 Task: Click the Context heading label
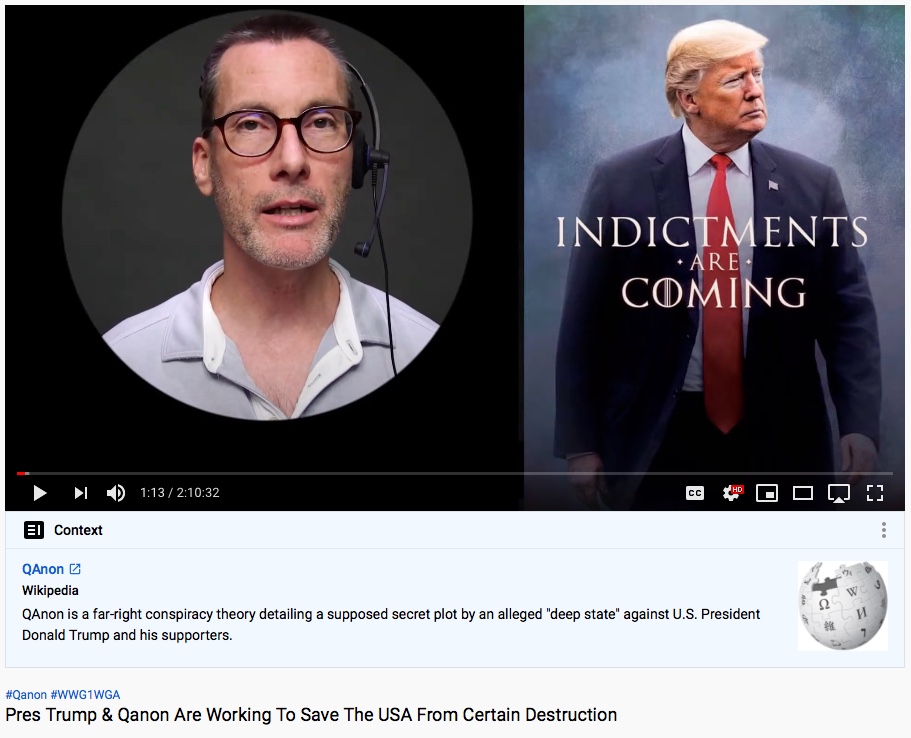78,530
